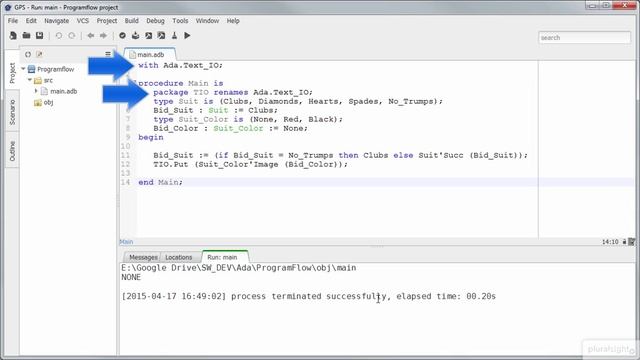This screenshot has height=360, width=640.
Task: Show the Scenario side panel tab
Action: tap(12, 112)
